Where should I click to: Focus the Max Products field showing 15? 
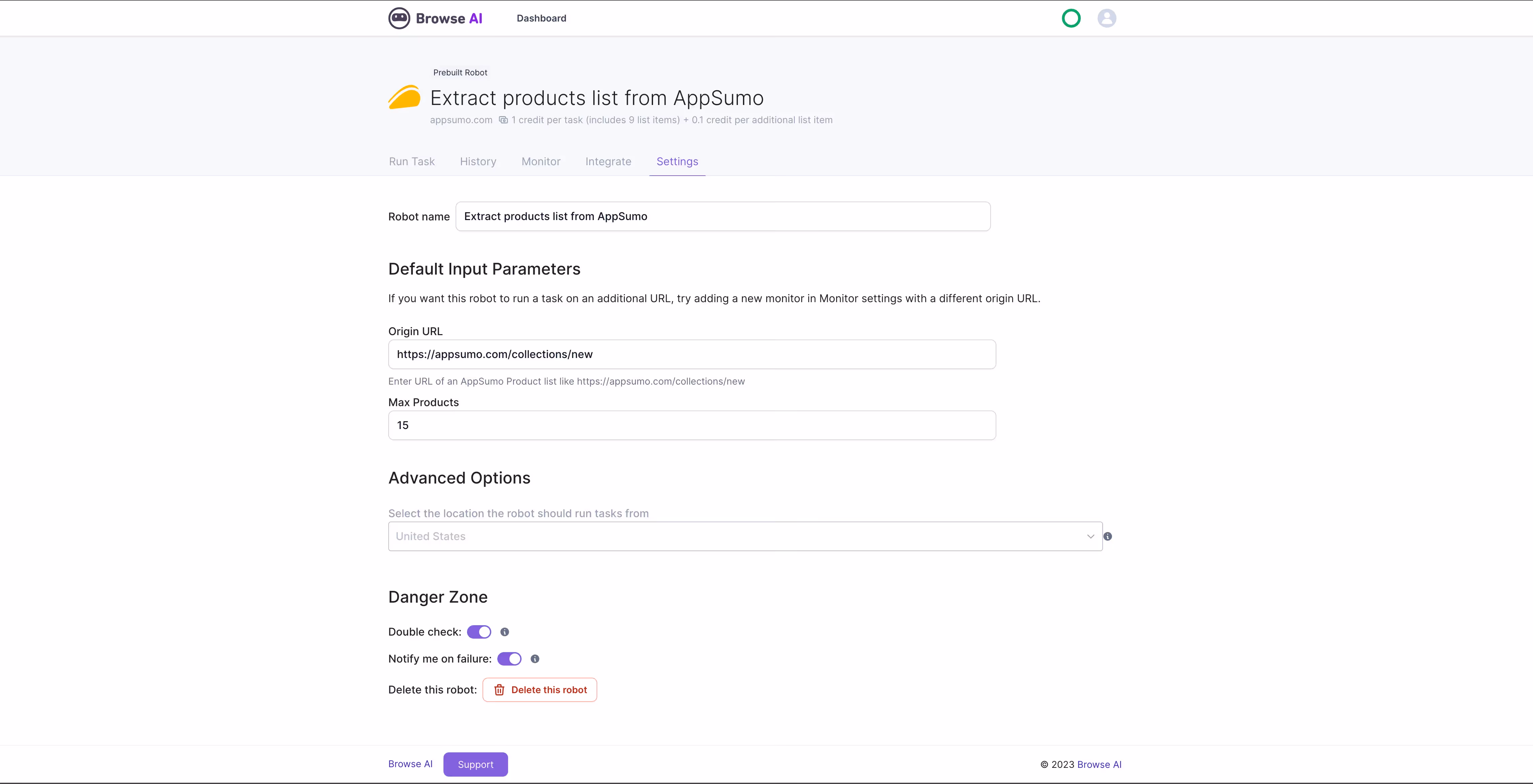tap(692, 426)
